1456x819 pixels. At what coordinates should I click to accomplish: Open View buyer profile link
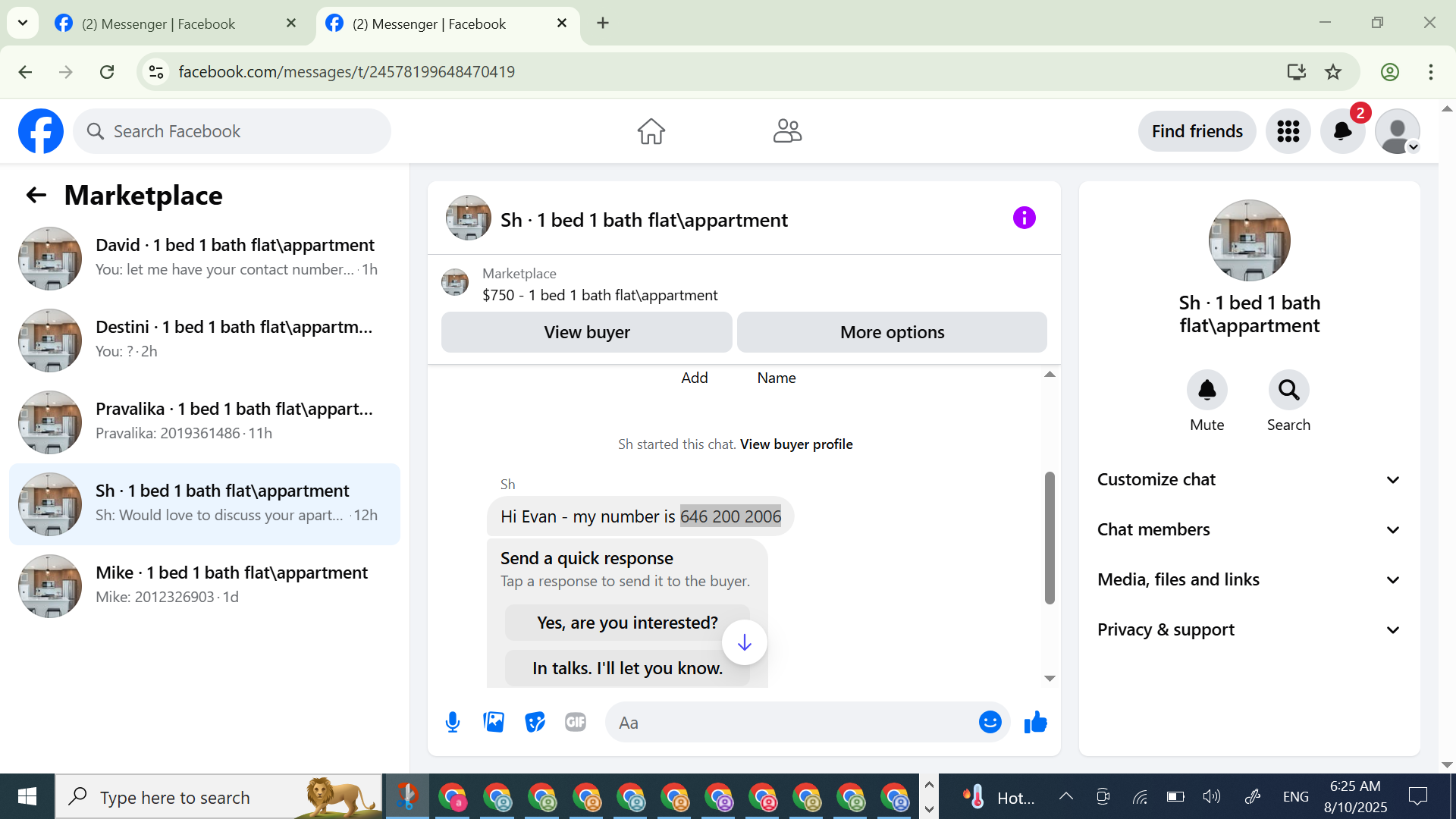click(x=796, y=444)
